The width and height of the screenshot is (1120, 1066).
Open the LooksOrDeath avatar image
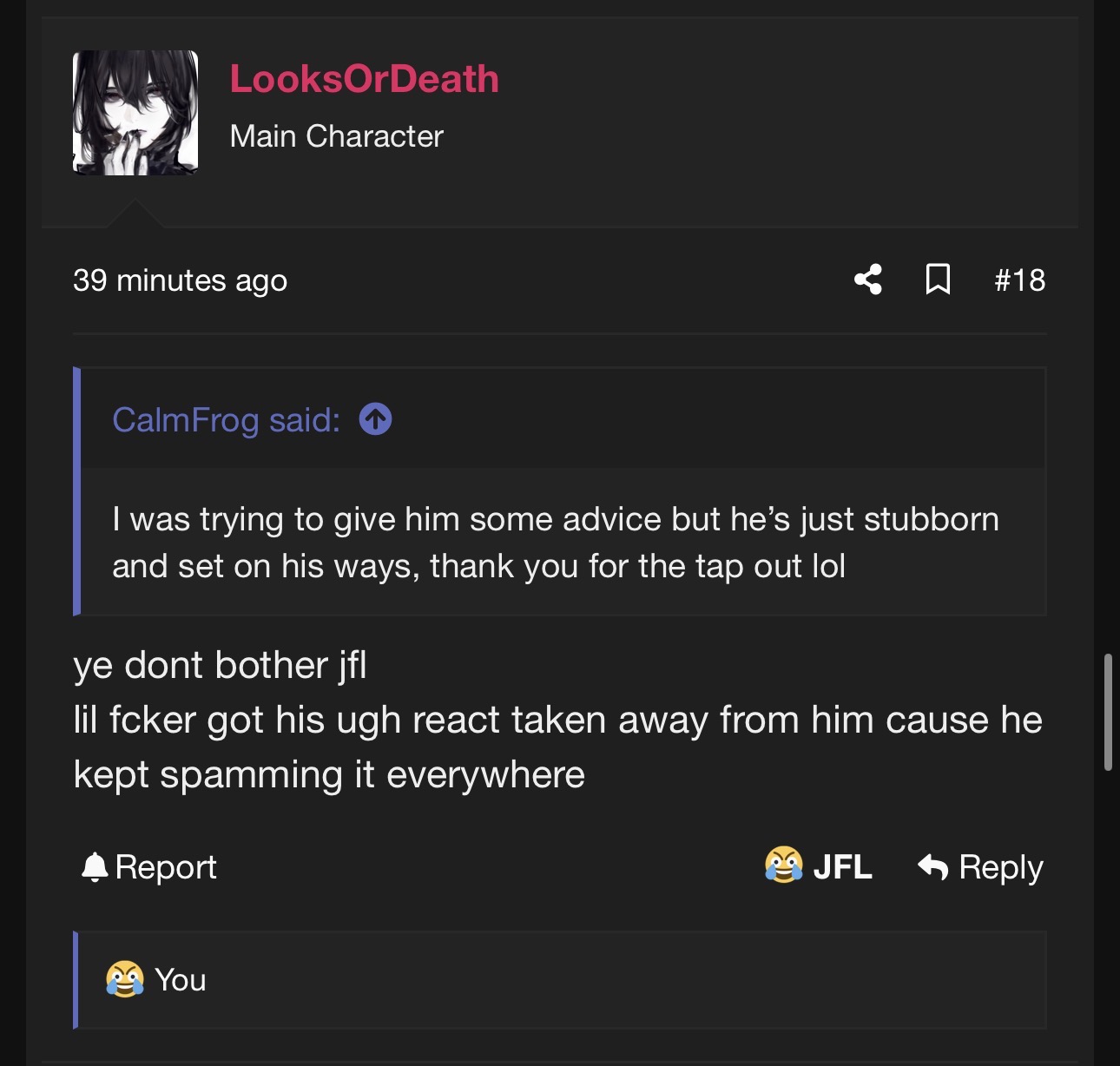click(x=135, y=113)
